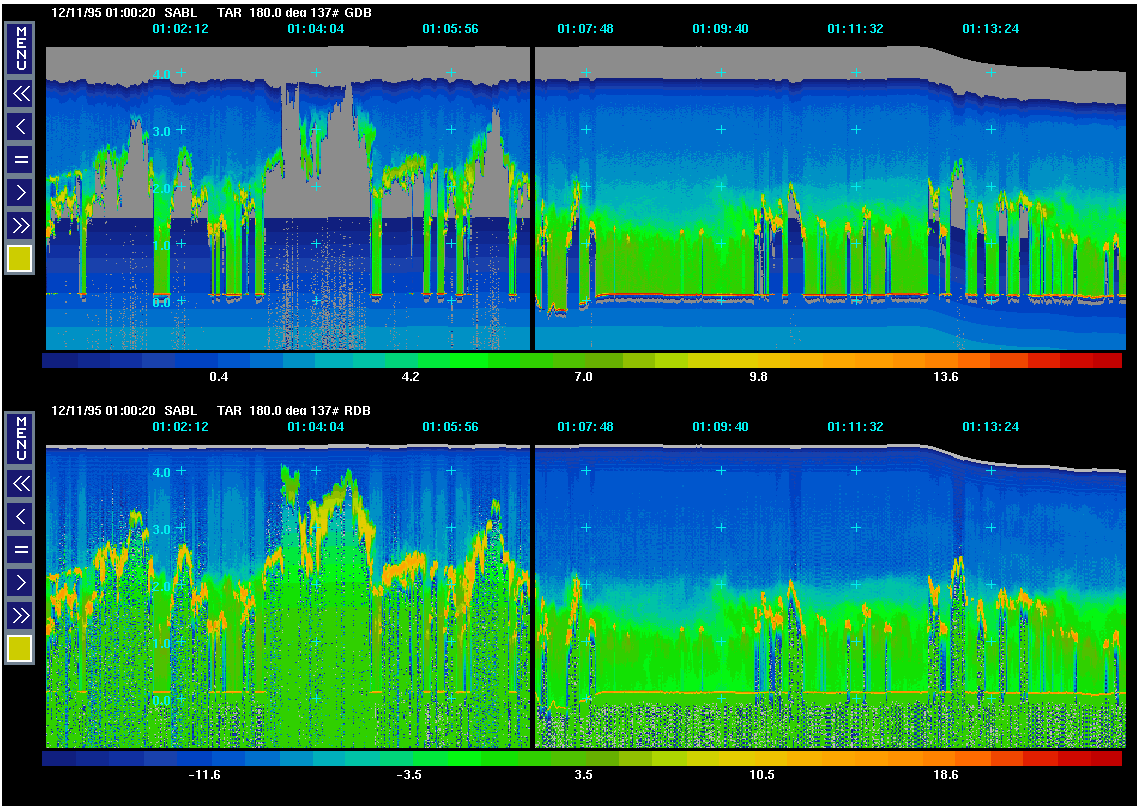Click single right arrow in bottom RDB panel

pos(21,581)
